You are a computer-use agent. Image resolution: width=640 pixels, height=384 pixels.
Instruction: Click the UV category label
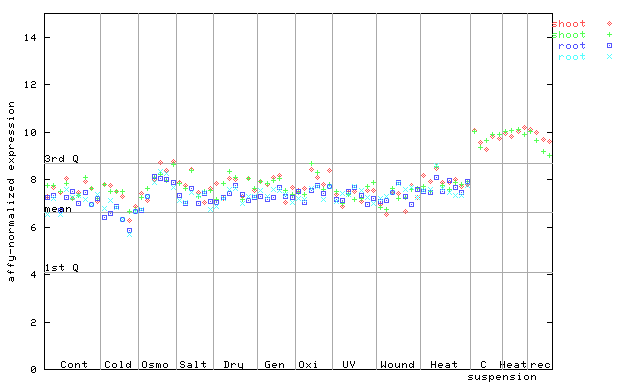(349, 364)
